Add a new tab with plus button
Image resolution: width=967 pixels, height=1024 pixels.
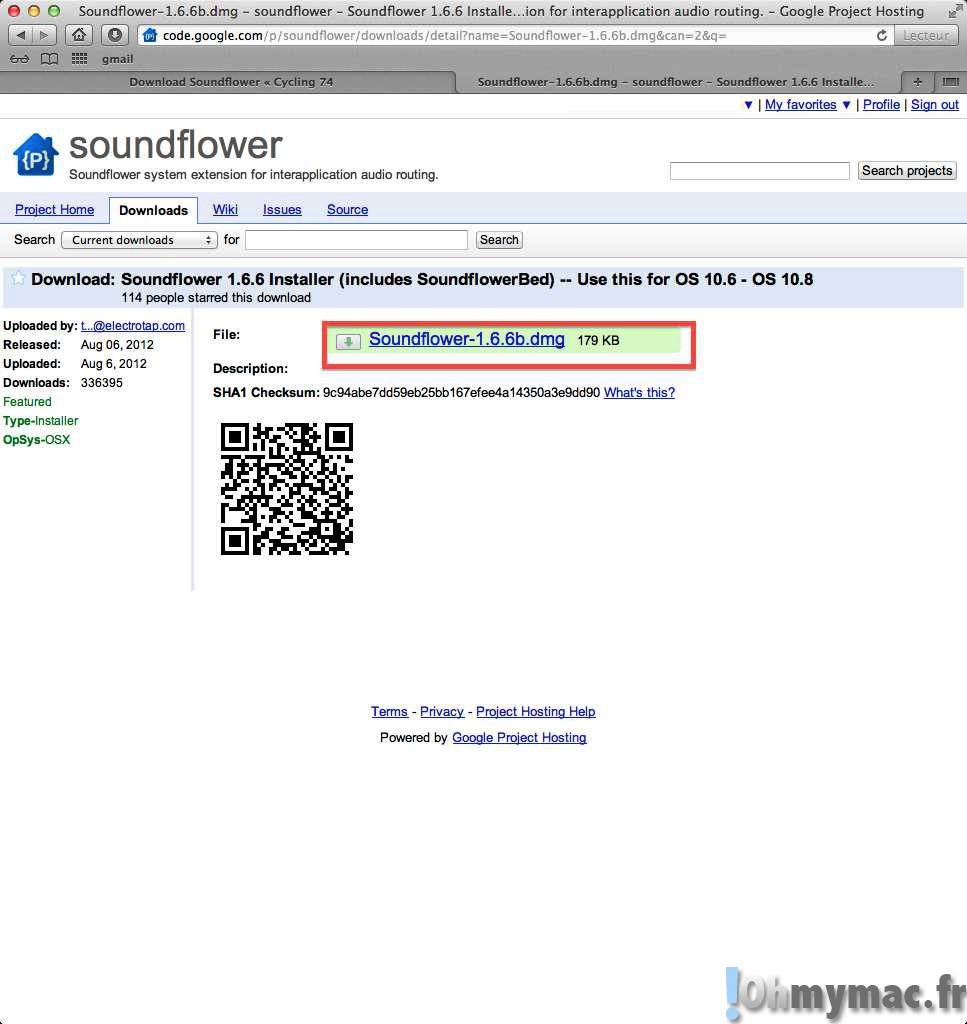click(917, 82)
